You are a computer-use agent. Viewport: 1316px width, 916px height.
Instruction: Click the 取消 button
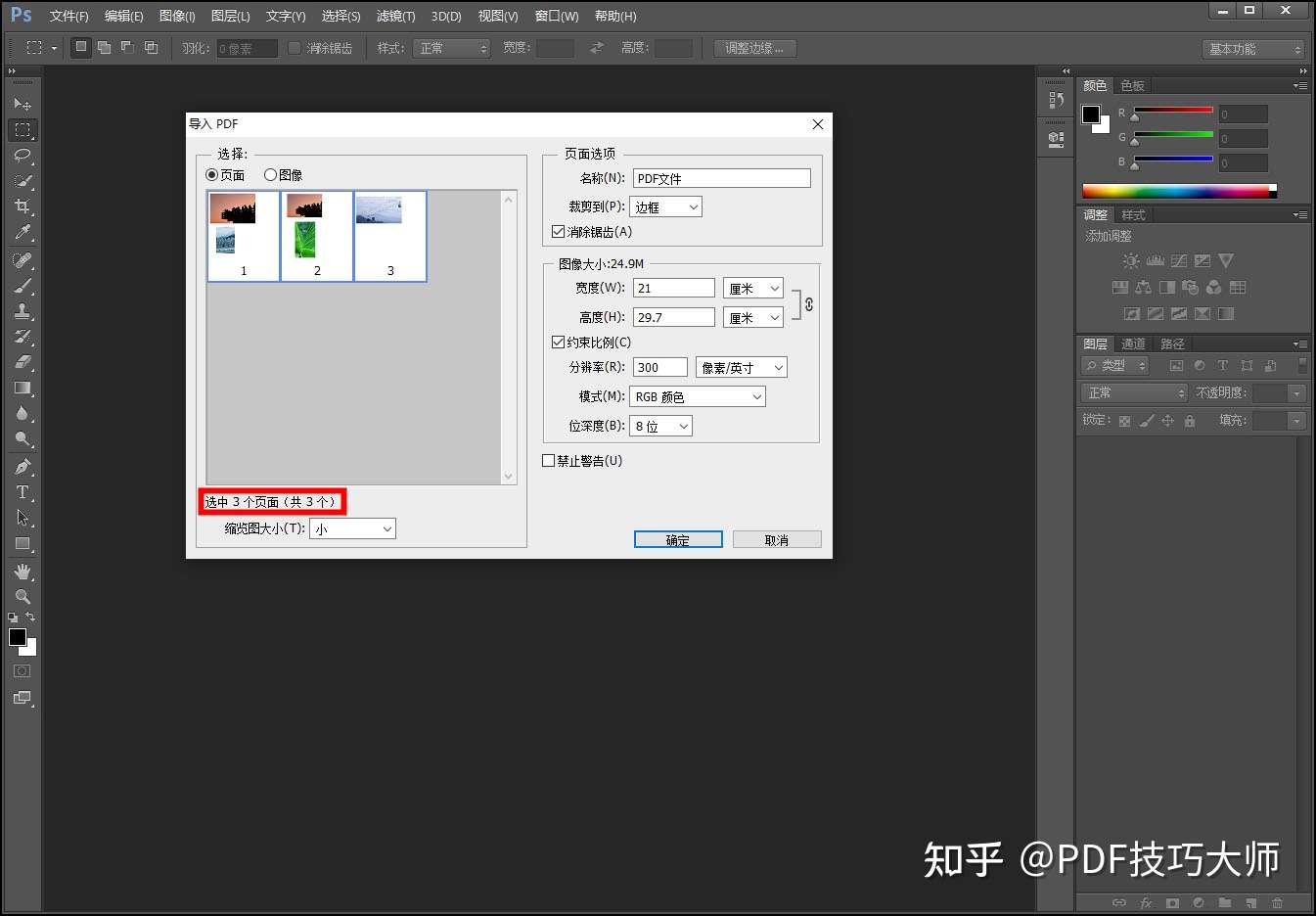777,539
